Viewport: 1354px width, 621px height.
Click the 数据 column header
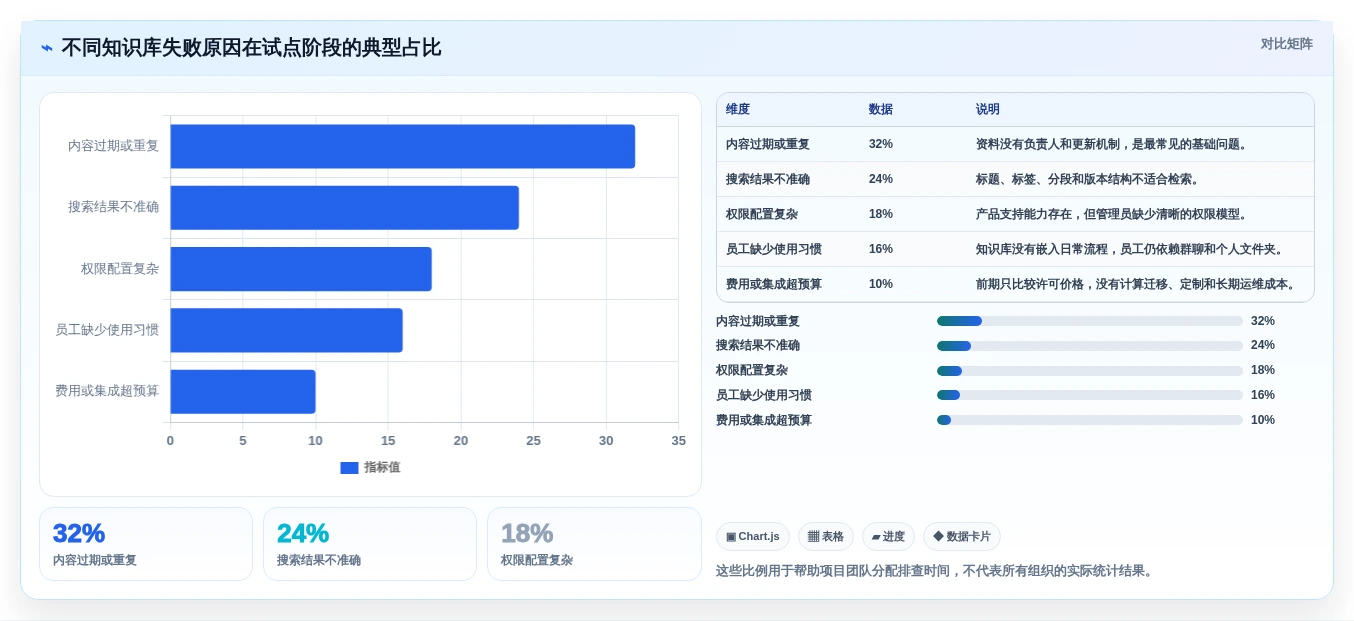coord(881,109)
